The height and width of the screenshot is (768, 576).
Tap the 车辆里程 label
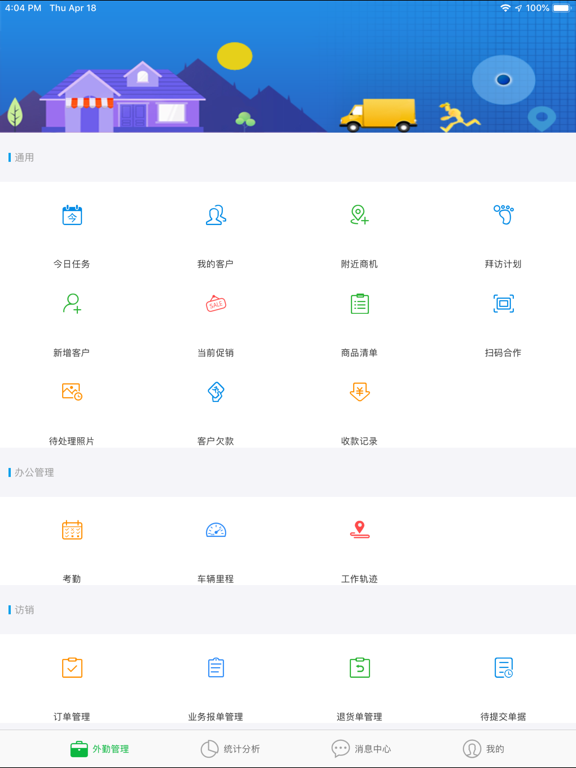(x=216, y=579)
